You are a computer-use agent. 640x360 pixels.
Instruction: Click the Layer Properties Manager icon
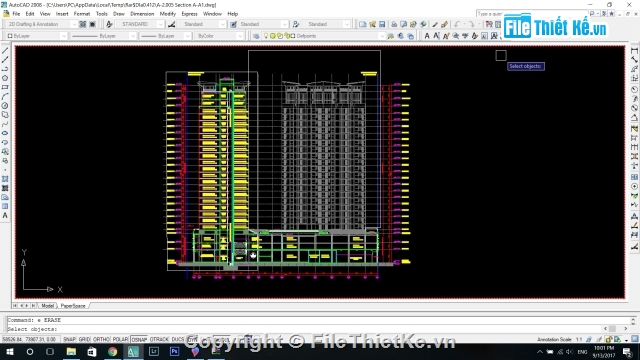click(256, 36)
